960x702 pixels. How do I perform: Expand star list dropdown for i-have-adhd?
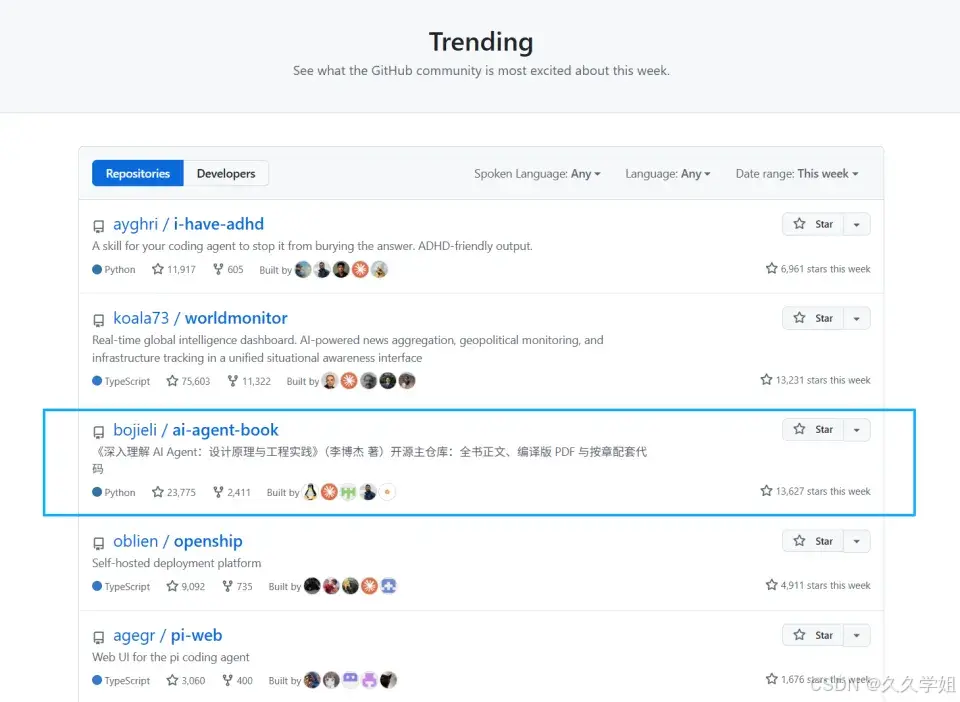(857, 224)
